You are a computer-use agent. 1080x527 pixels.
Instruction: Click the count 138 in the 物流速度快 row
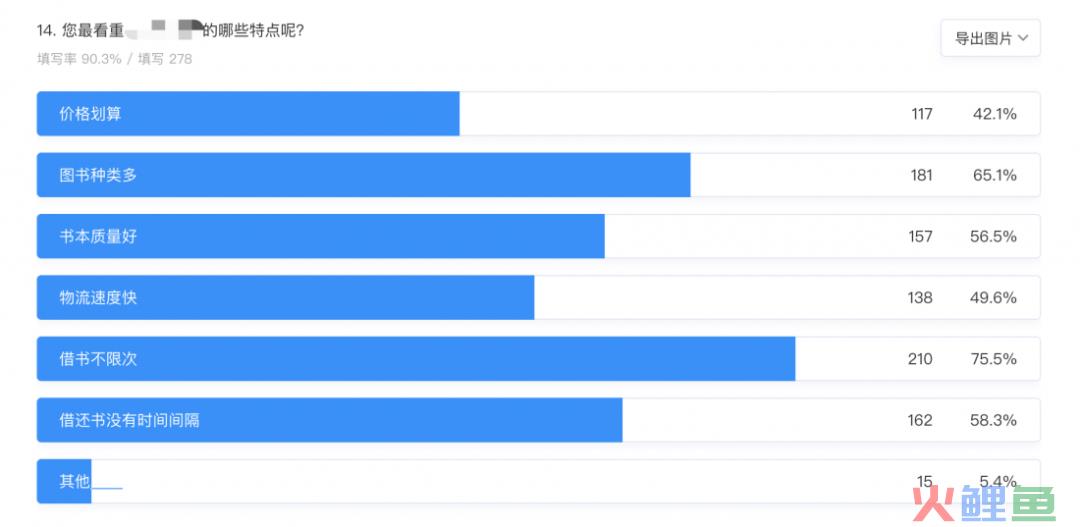(x=920, y=298)
